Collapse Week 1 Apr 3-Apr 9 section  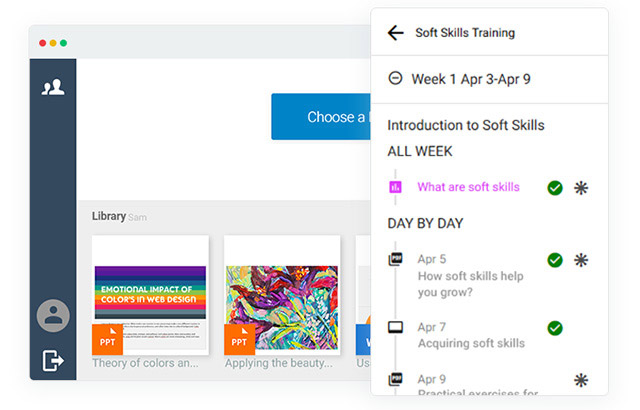pos(396,79)
